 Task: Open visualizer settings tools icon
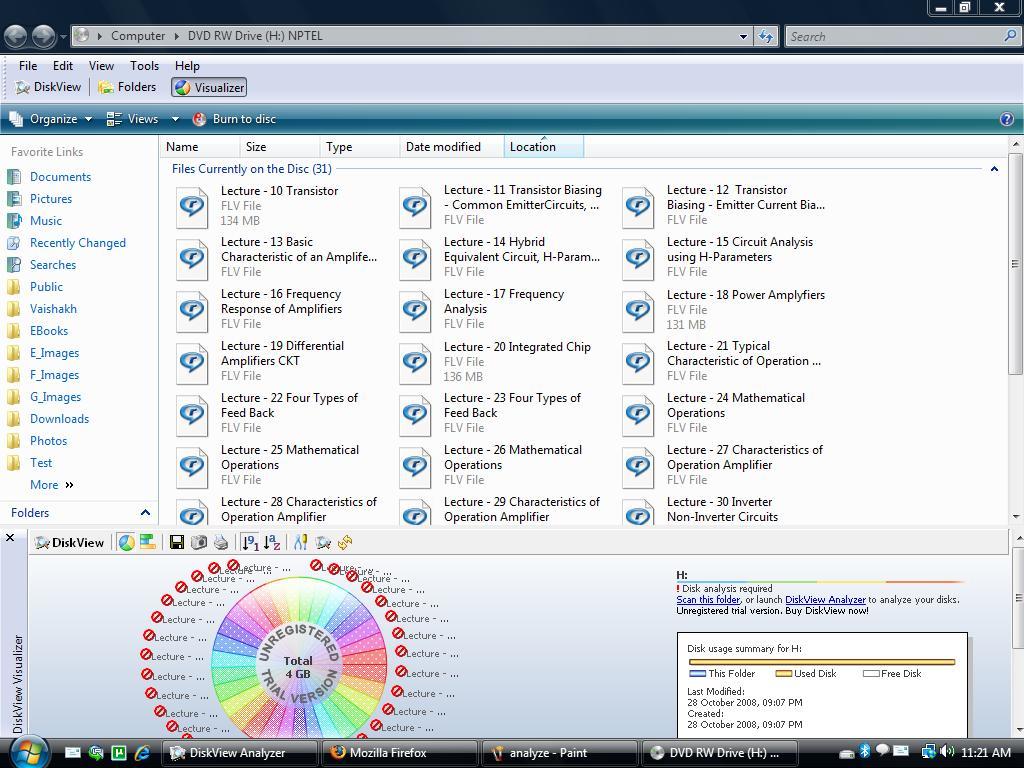coord(301,542)
